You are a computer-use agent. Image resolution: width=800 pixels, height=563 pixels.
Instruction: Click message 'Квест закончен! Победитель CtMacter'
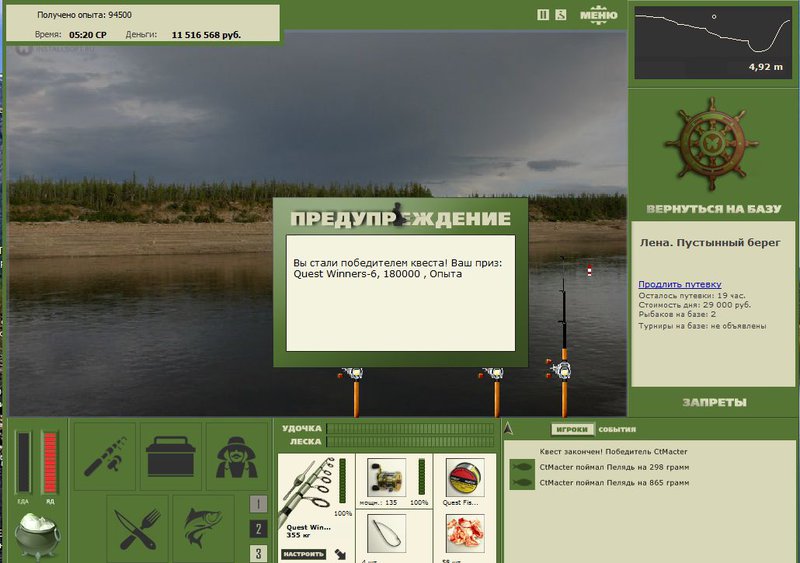[x=613, y=452]
